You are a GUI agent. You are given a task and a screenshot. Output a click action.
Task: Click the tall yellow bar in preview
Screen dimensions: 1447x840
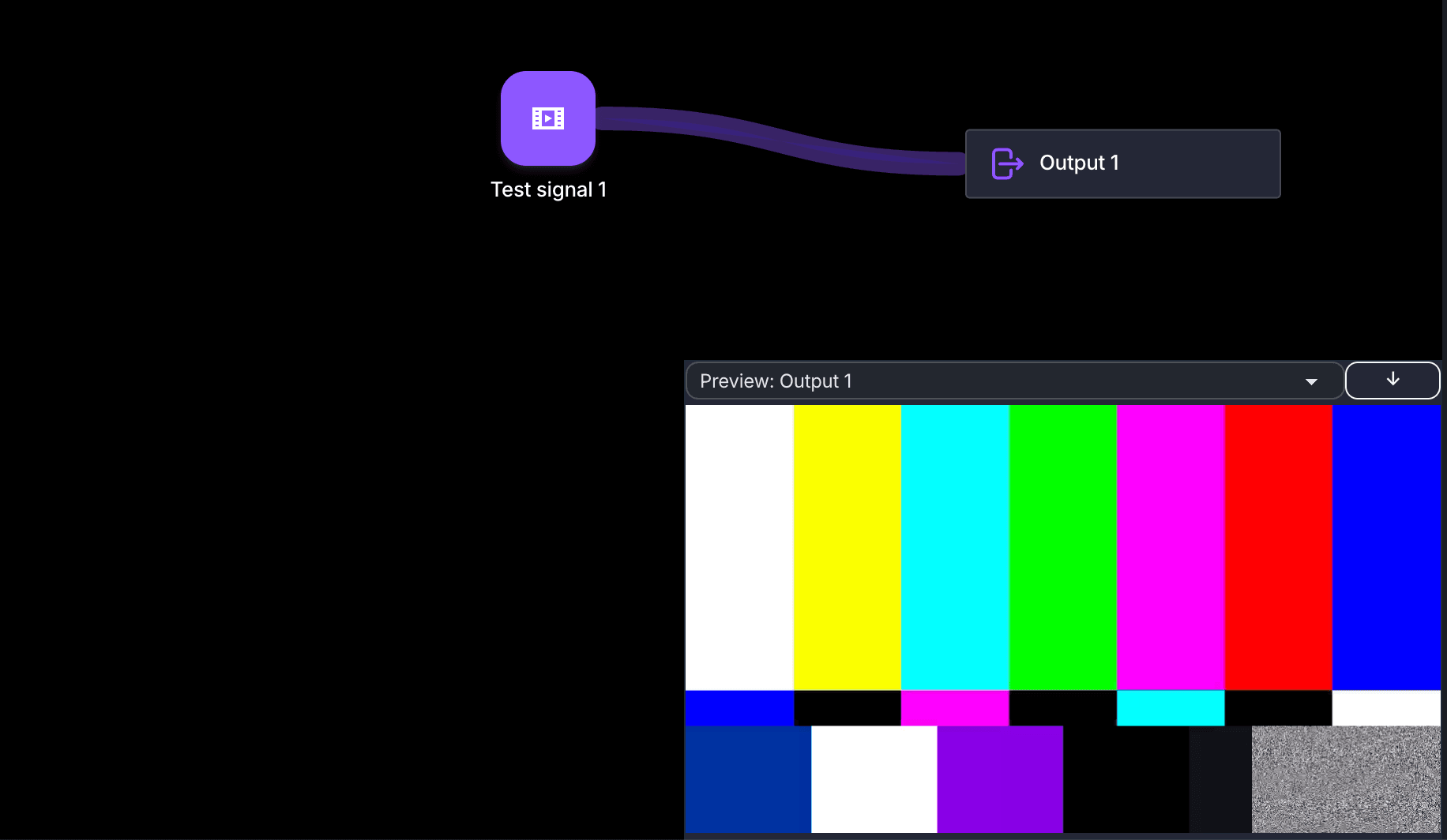click(847, 547)
